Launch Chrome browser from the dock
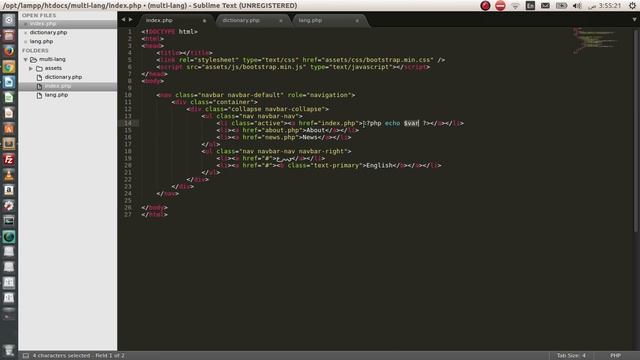This screenshot has height=360, width=640. pyautogui.click(x=9, y=67)
